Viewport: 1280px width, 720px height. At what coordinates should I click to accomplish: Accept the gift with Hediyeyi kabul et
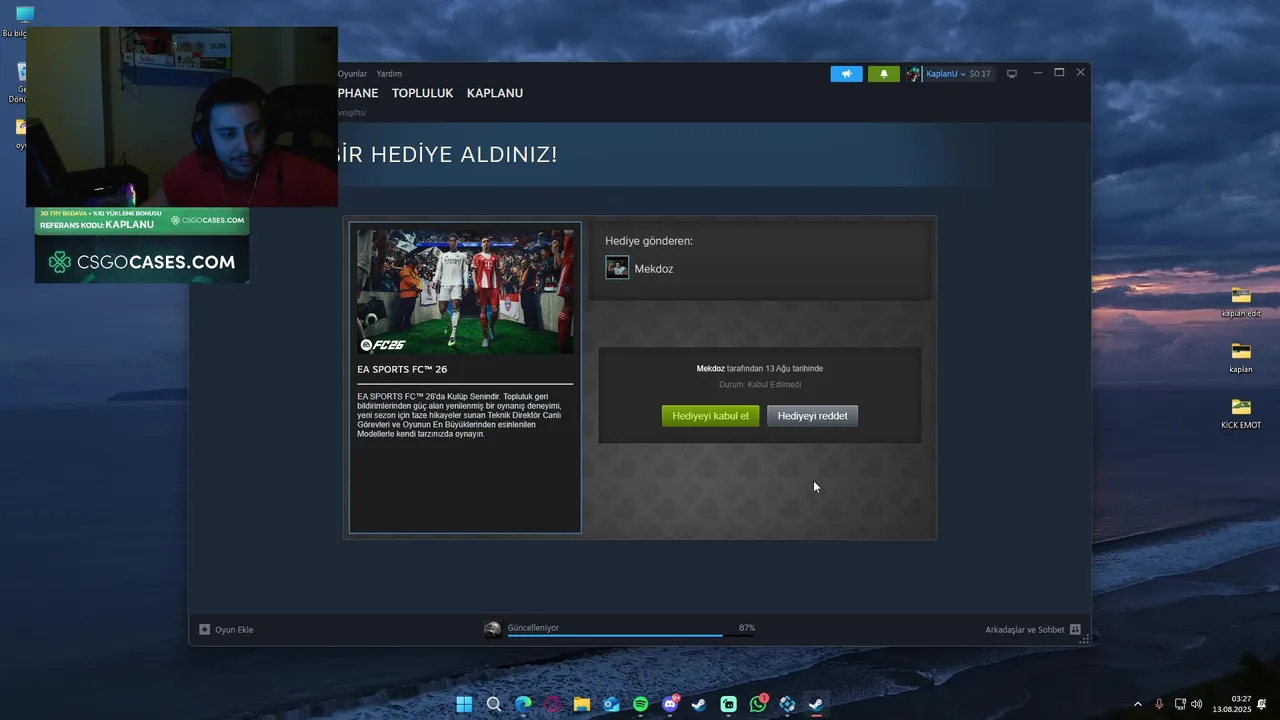coord(711,416)
